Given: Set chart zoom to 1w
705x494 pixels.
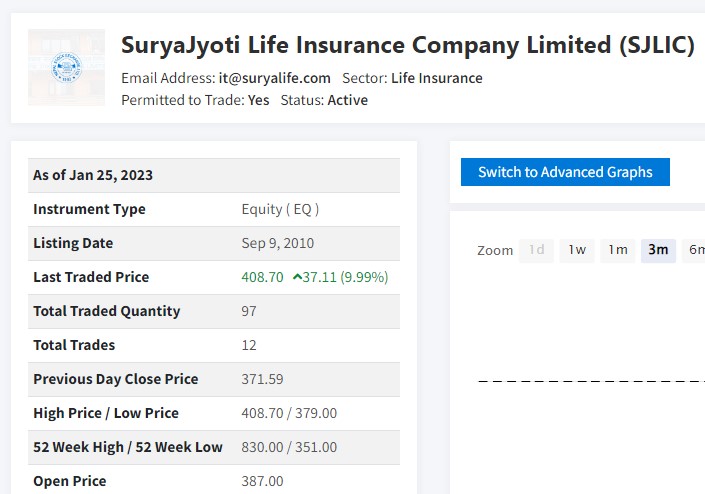Looking at the screenshot, I should [577, 250].
